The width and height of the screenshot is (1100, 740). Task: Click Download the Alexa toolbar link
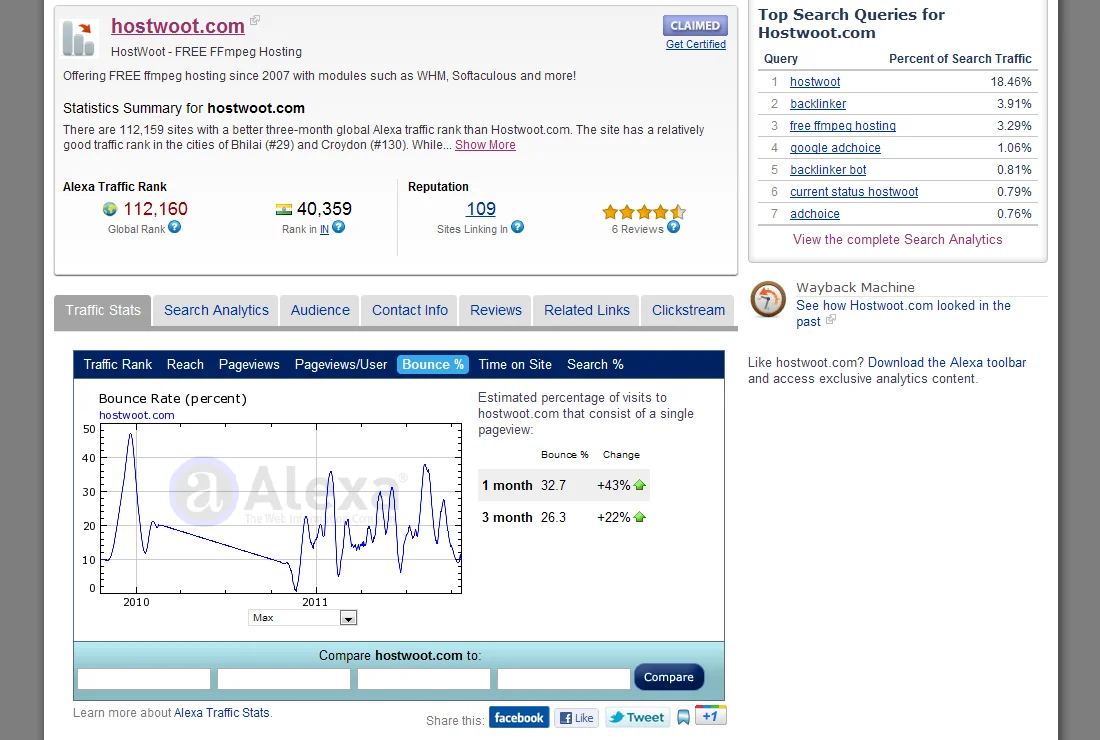click(x=947, y=363)
